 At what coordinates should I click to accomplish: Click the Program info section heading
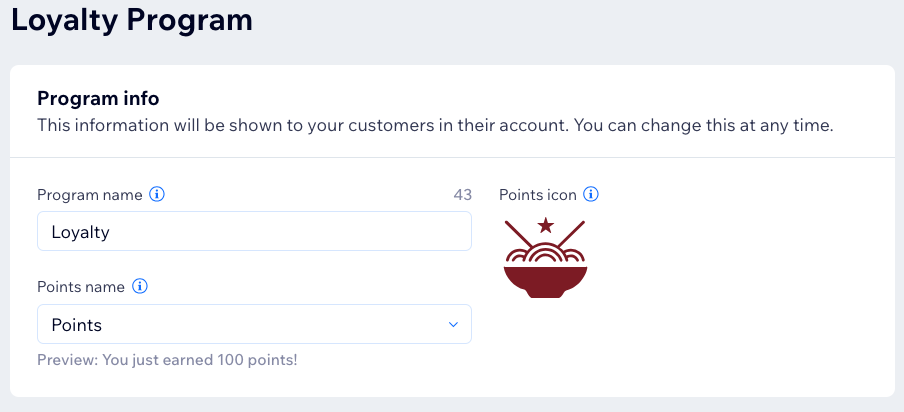tap(98, 99)
